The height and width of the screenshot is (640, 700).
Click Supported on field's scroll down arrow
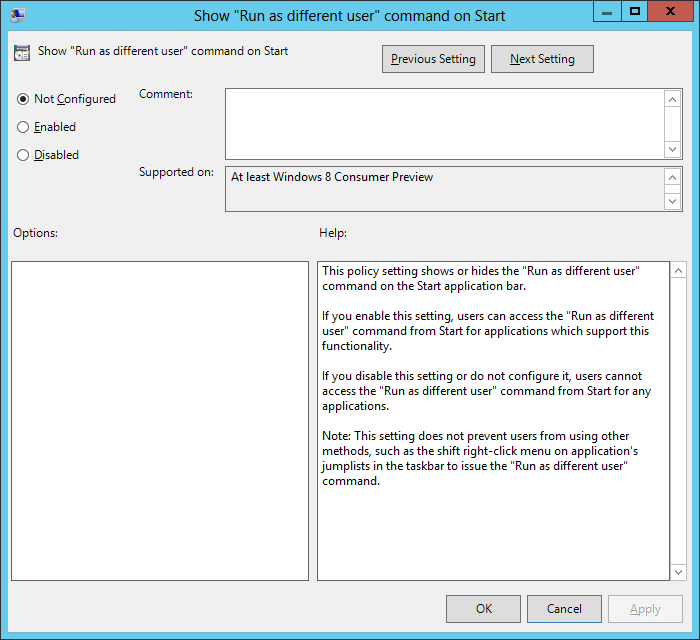[x=673, y=201]
